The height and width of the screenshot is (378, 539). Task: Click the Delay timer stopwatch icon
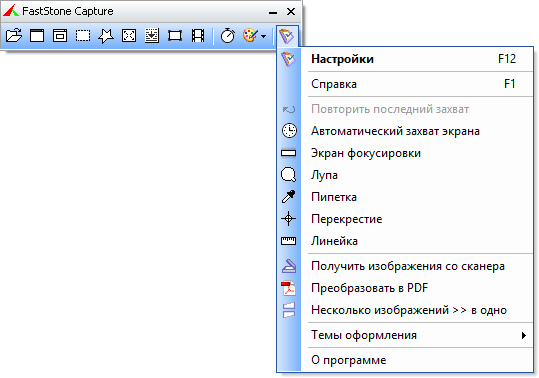tap(228, 35)
